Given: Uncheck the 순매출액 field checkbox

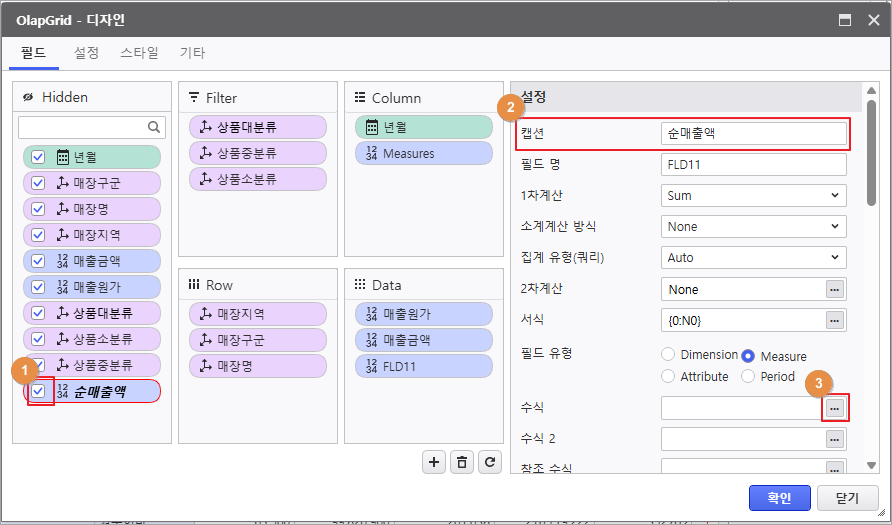Looking at the screenshot, I should click(x=38, y=391).
